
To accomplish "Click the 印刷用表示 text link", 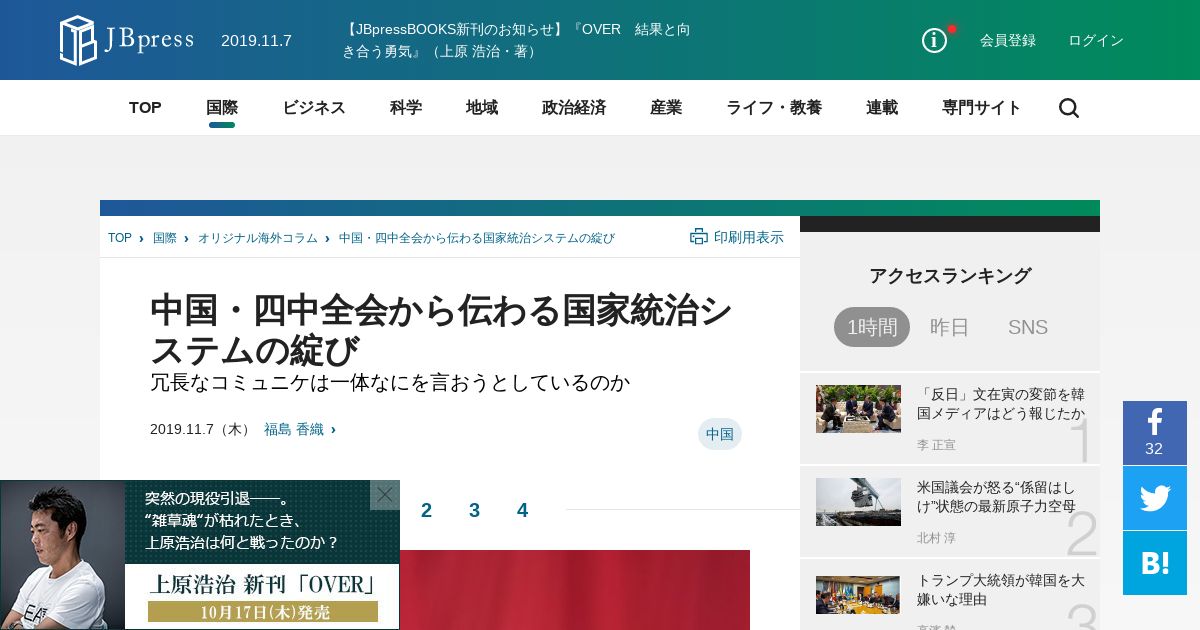I will tap(749, 237).
